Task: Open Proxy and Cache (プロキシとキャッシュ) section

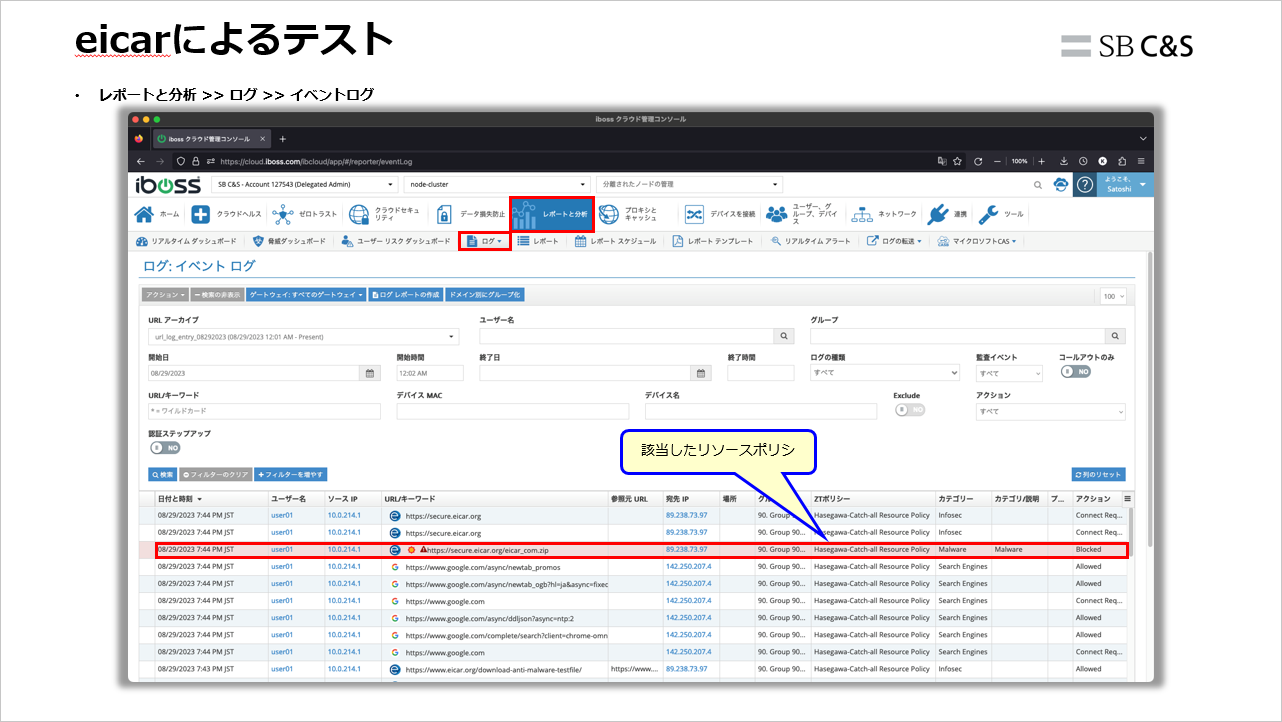Action: click(x=628, y=214)
